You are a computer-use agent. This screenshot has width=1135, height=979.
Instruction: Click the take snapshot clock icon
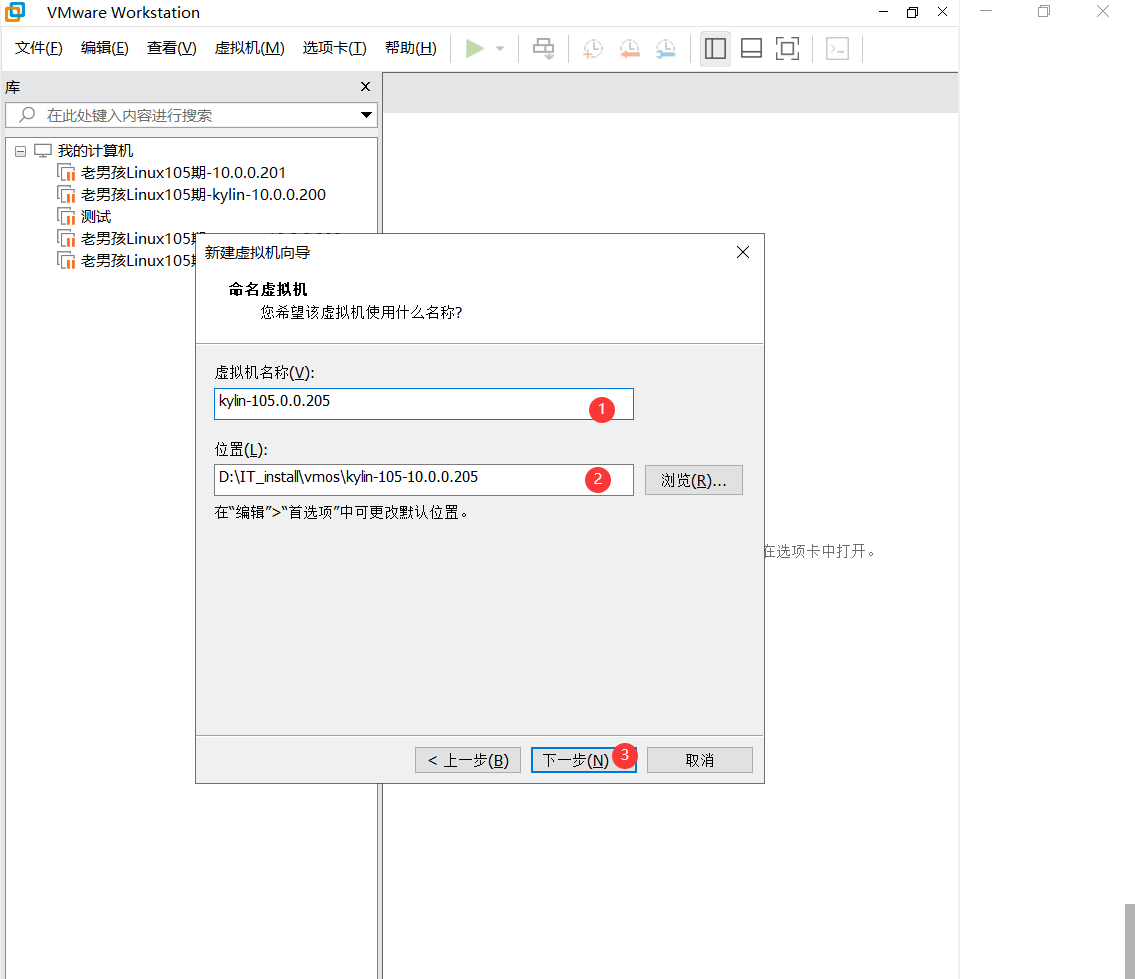tap(593, 49)
